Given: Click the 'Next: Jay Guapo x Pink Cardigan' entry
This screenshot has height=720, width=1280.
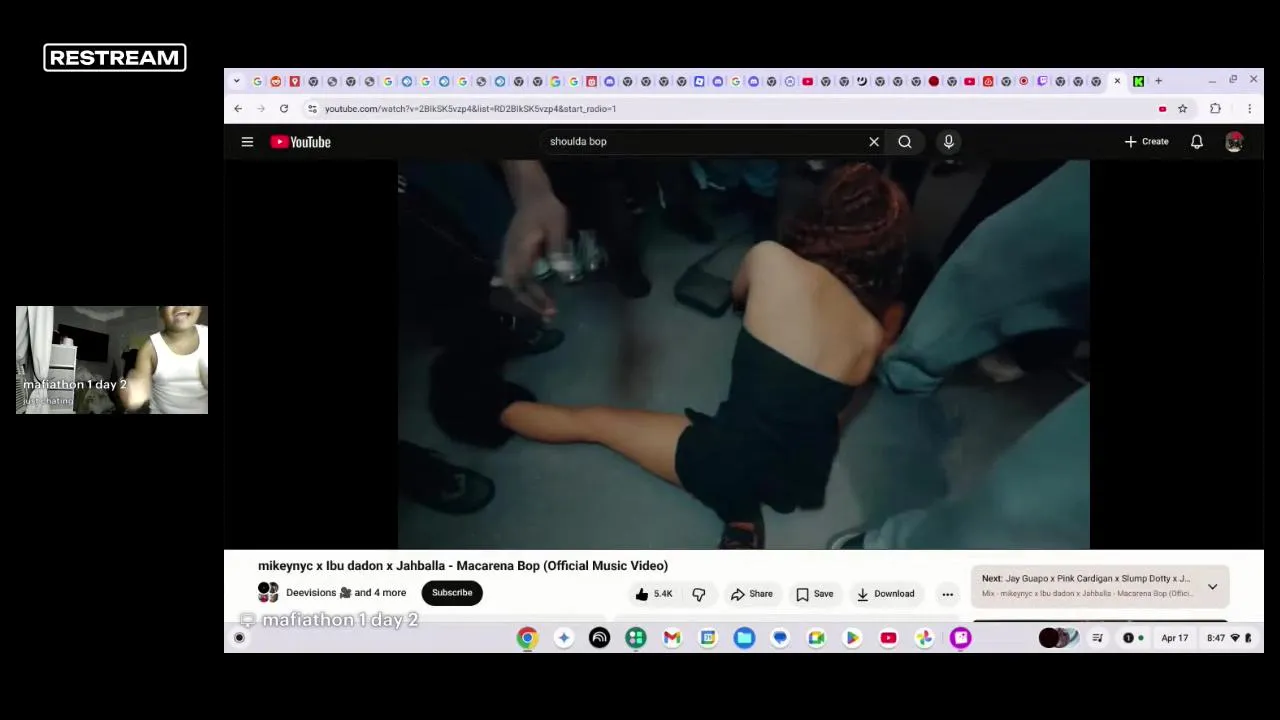Looking at the screenshot, I should 1086,579.
